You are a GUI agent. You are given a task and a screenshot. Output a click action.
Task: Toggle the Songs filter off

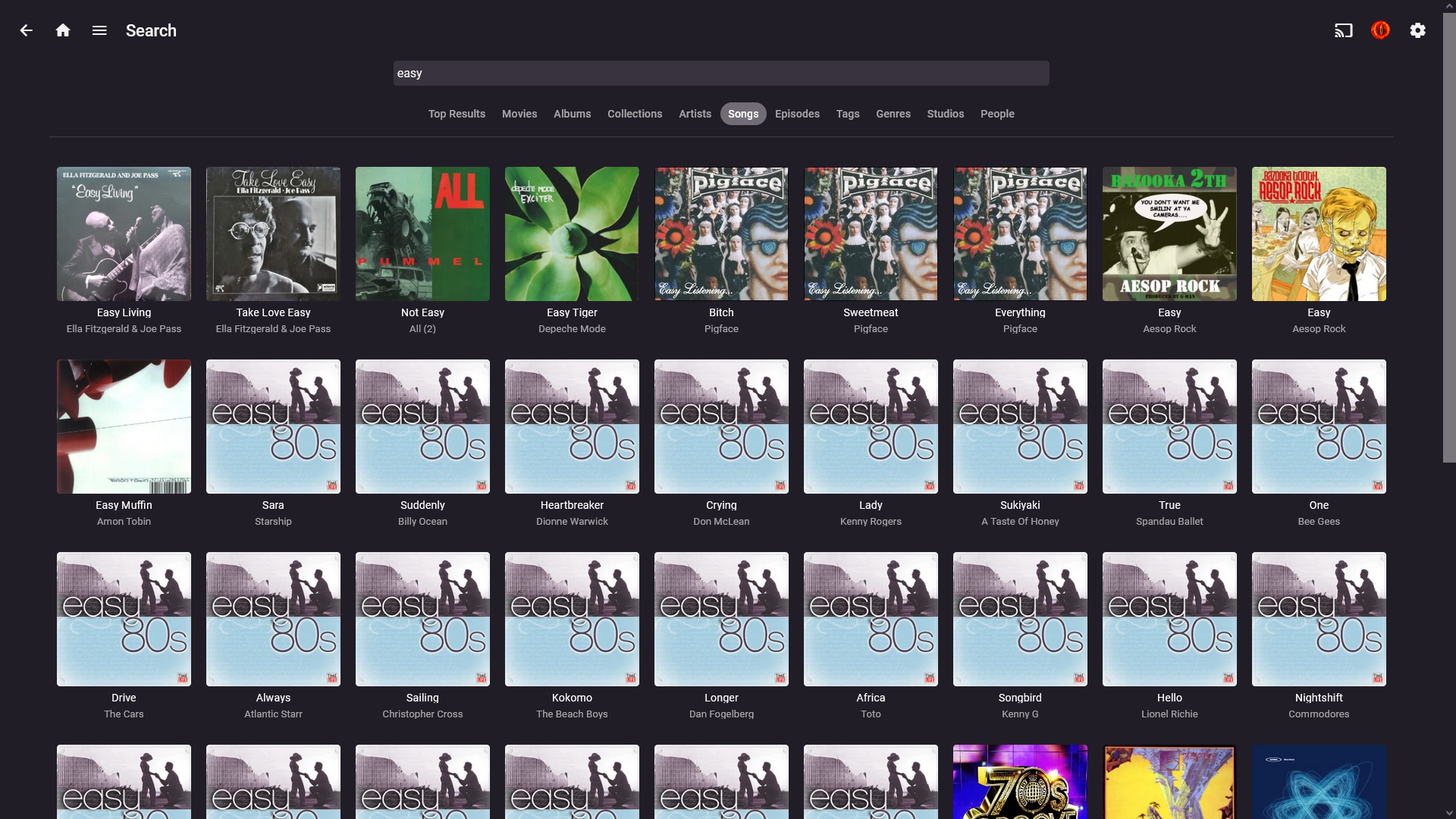pyautogui.click(x=743, y=114)
